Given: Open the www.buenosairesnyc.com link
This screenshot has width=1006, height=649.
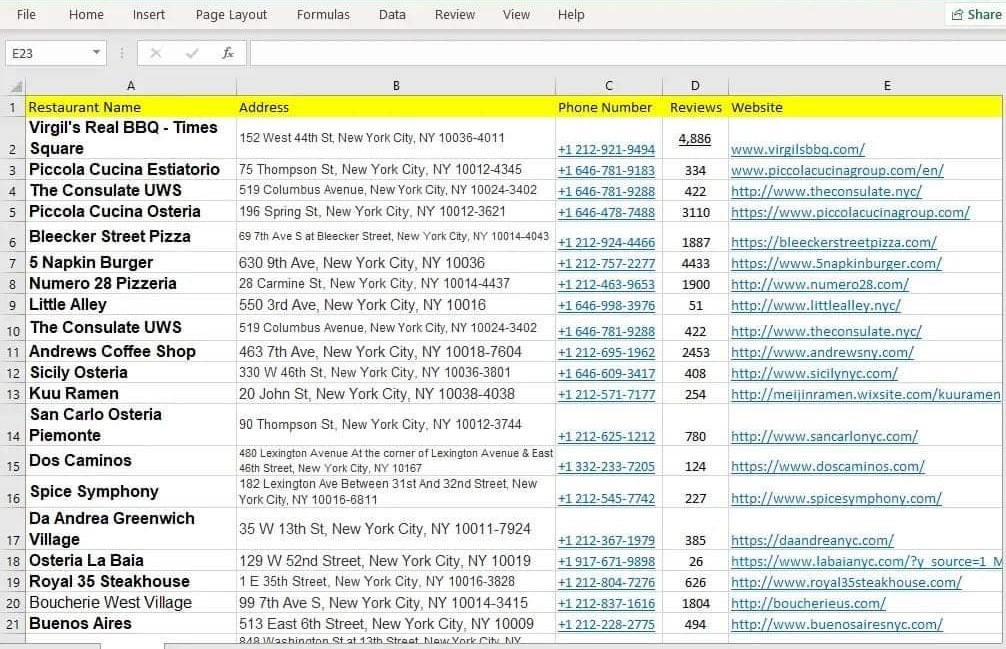Looking at the screenshot, I should 837,625.
